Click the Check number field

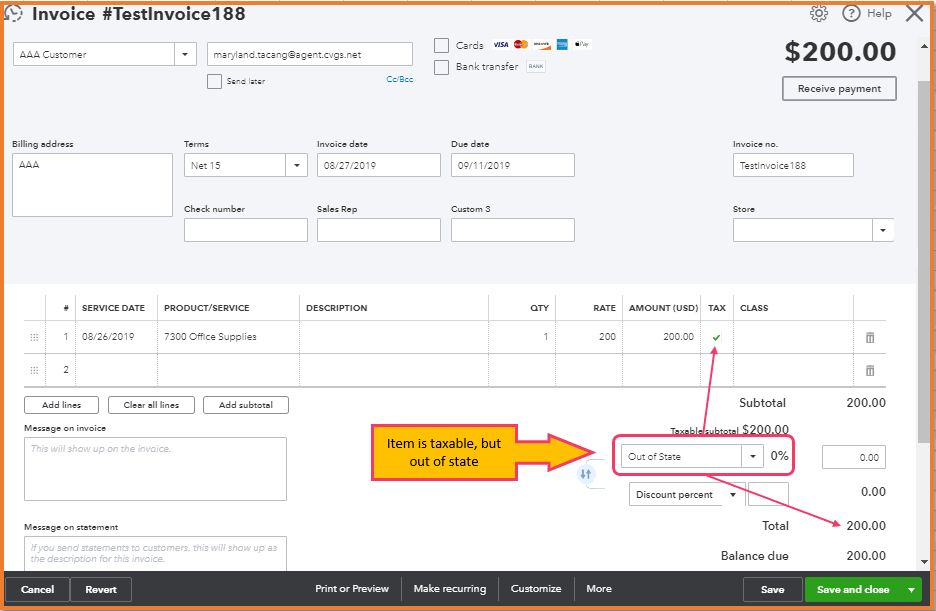coord(246,230)
